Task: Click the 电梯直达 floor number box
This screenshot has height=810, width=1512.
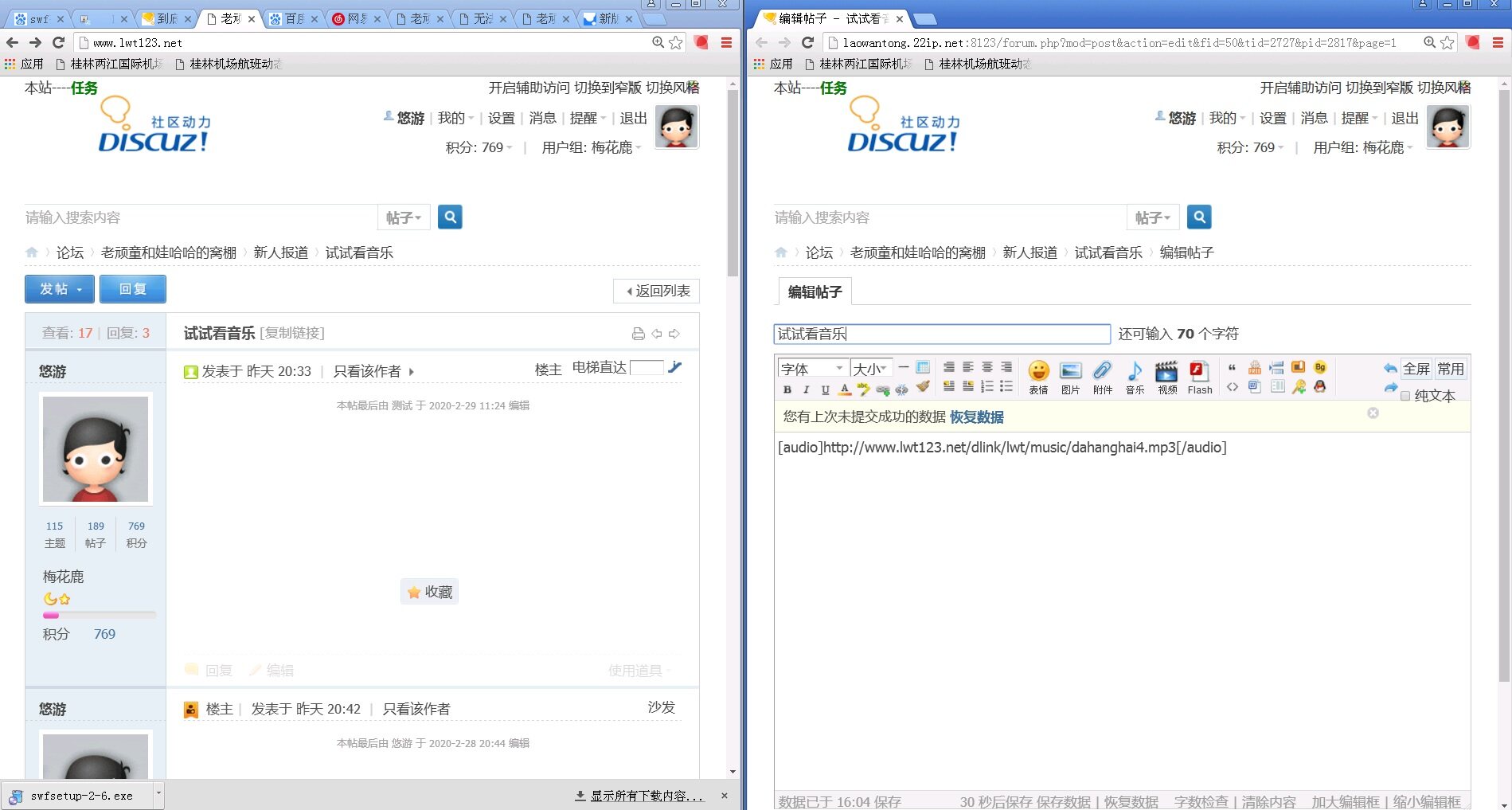Action: pyautogui.click(x=647, y=367)
